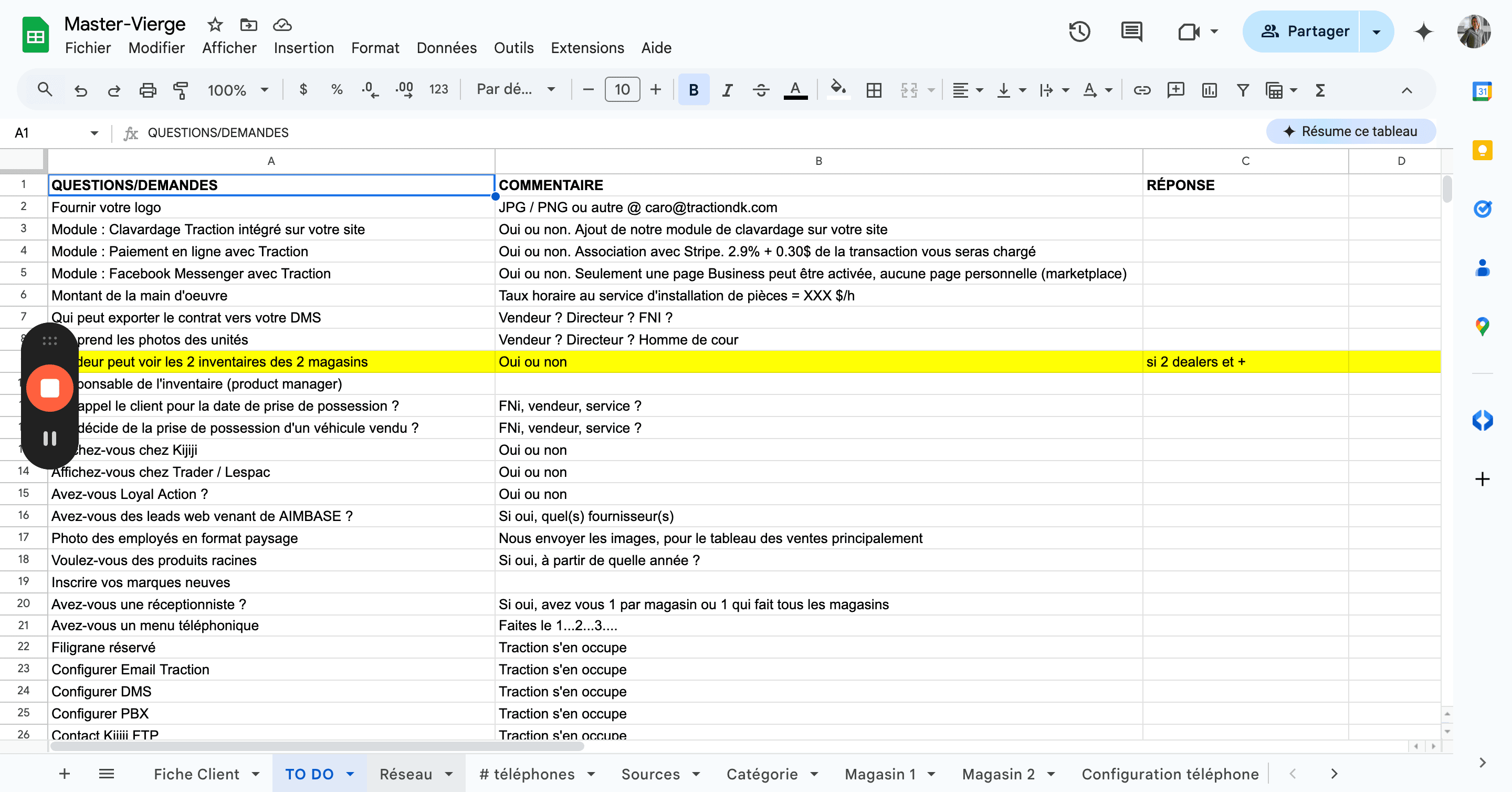This screenshot has height=792, width=1512.
Task: Click the font size input field
Action: pos(622,90)
